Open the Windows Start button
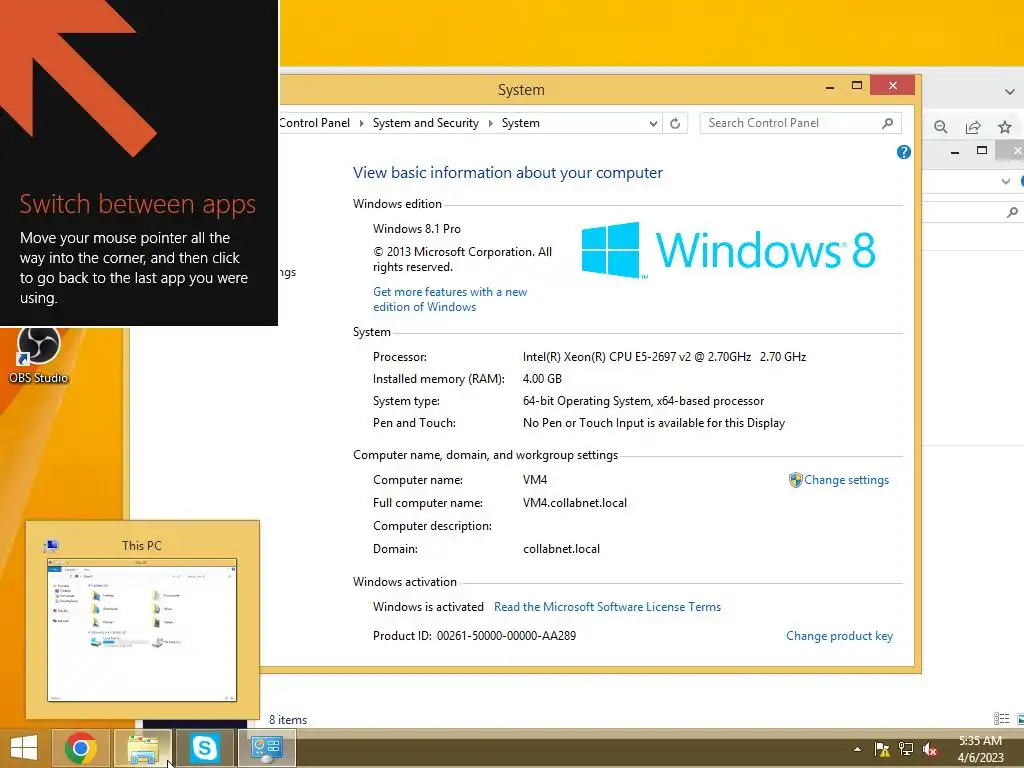 [24, 748]
